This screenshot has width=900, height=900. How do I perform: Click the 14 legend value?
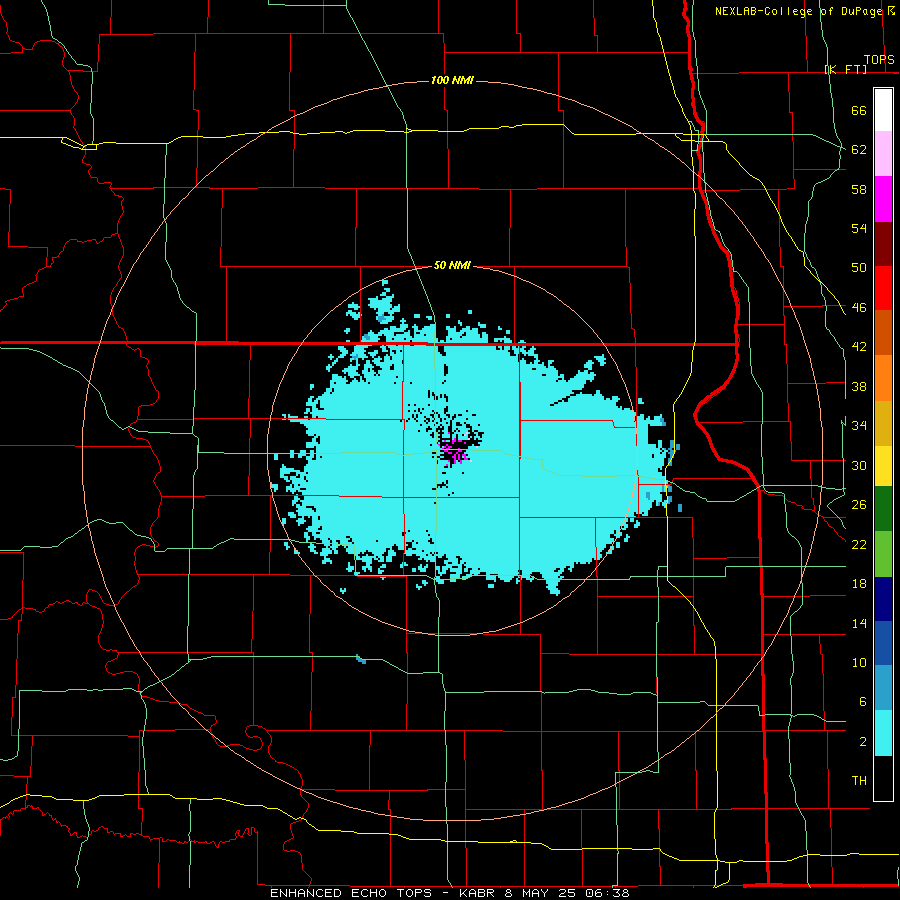tap(859, 623)
